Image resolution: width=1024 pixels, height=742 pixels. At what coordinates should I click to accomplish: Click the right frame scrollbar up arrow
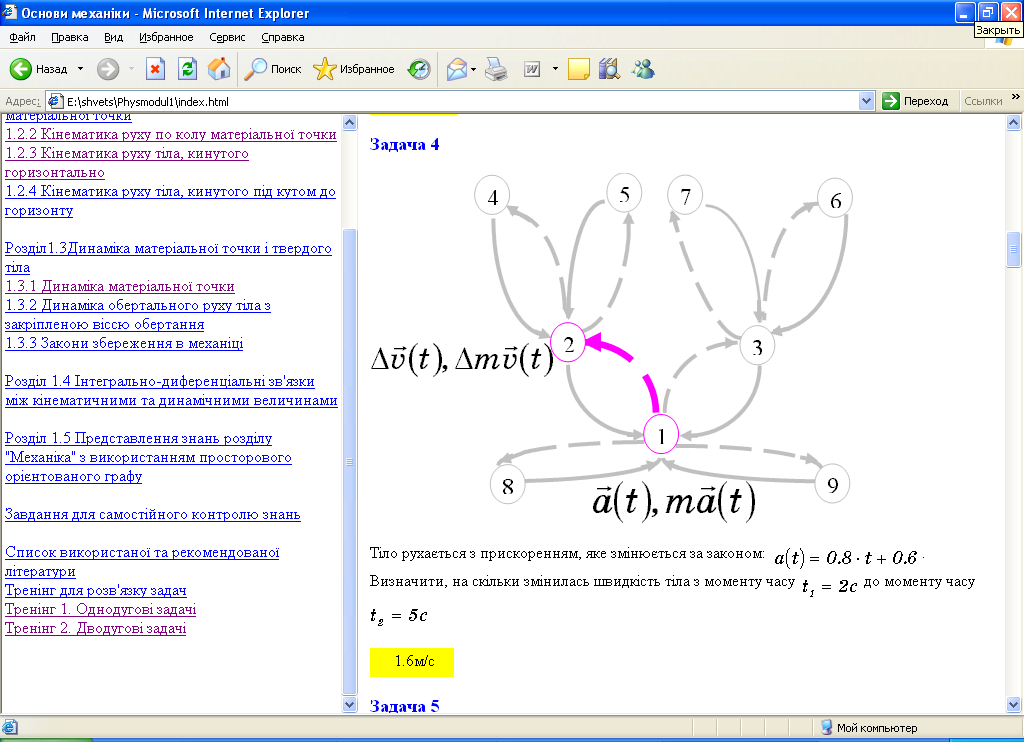[1014, 122]
